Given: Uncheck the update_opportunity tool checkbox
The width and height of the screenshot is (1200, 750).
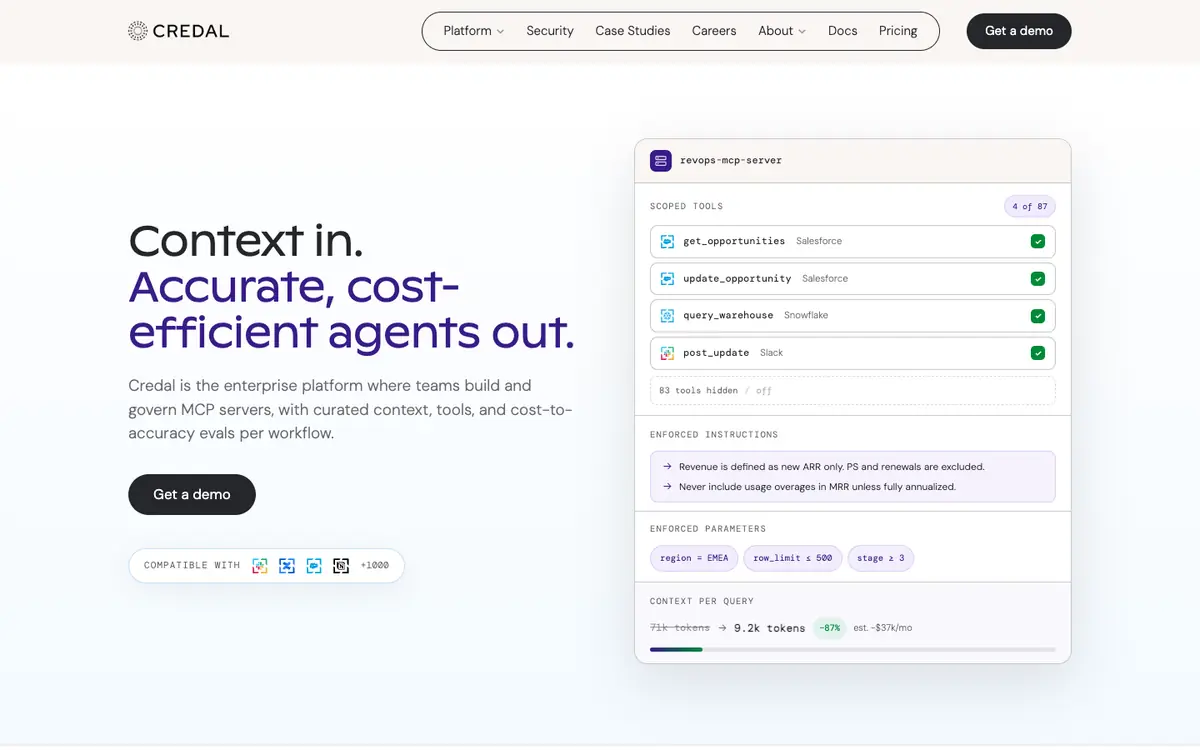Looking at the screenshot, I should click(1038, 279).
